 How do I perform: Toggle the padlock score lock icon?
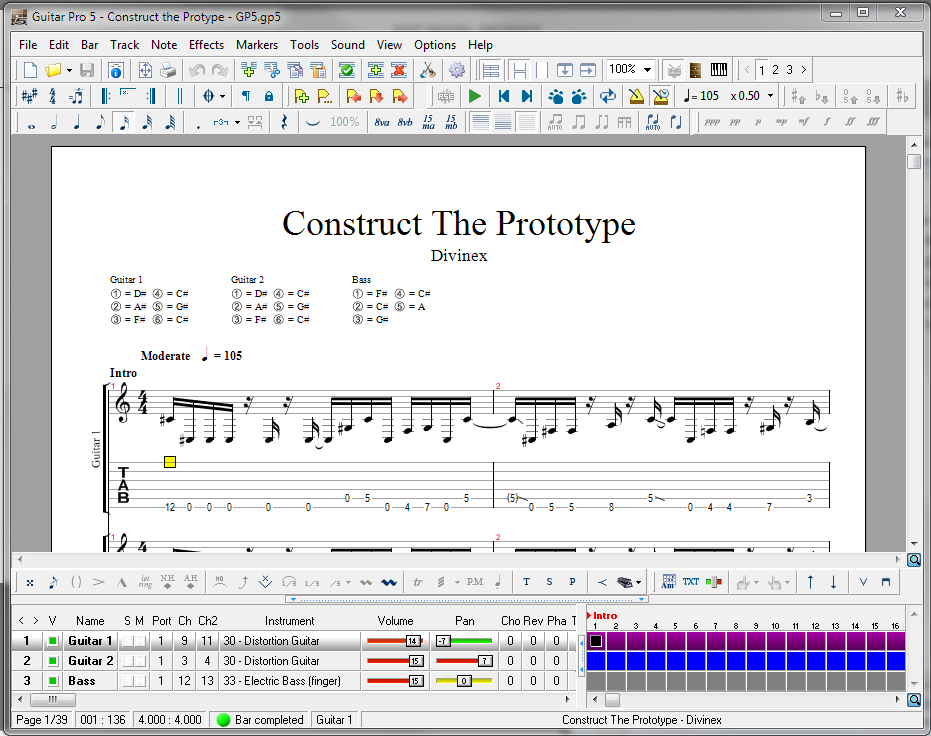(268, 96)
